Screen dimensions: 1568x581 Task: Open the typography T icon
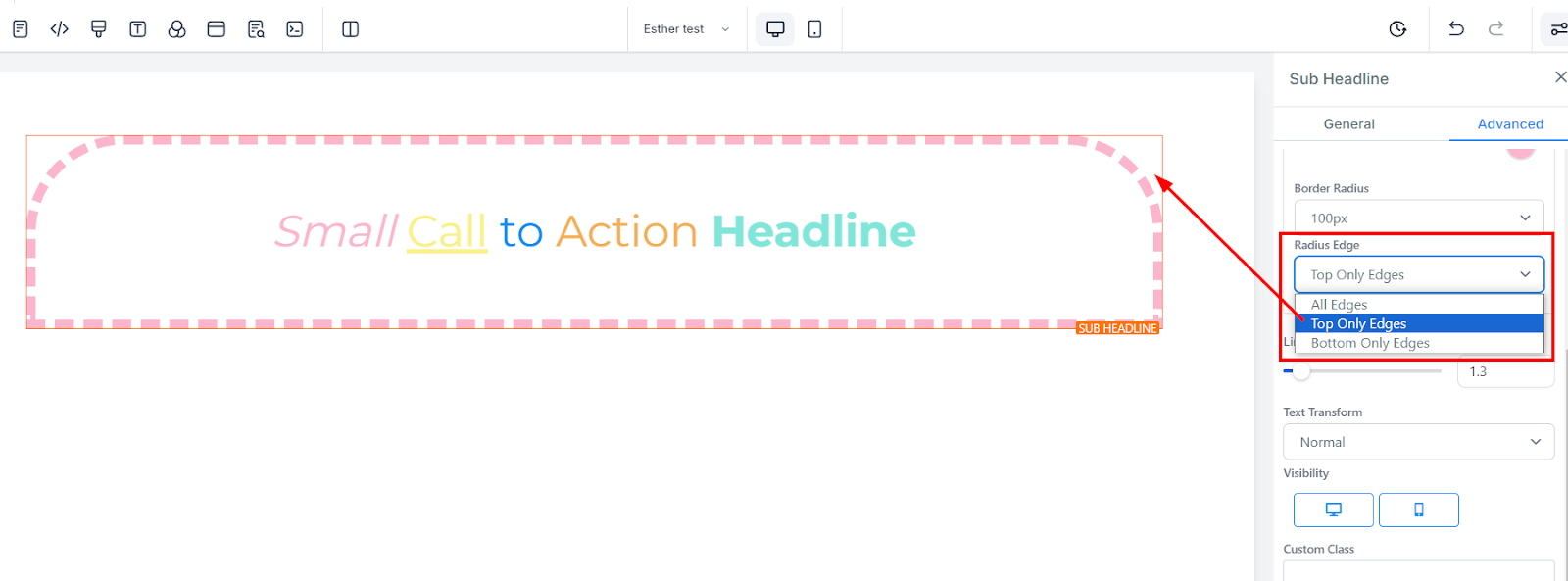138,29
